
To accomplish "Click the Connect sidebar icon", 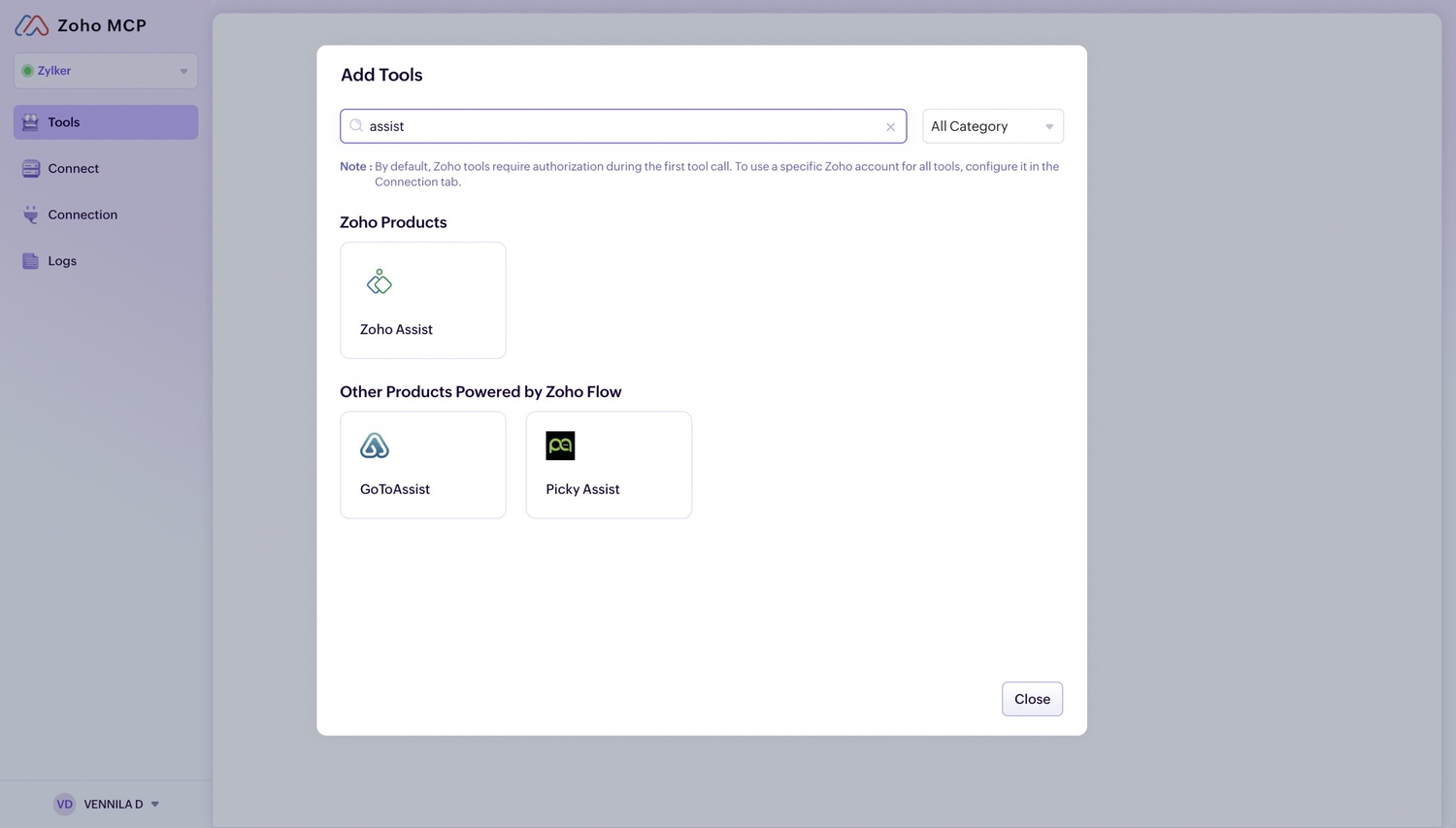I will click(x=31, y=169).
